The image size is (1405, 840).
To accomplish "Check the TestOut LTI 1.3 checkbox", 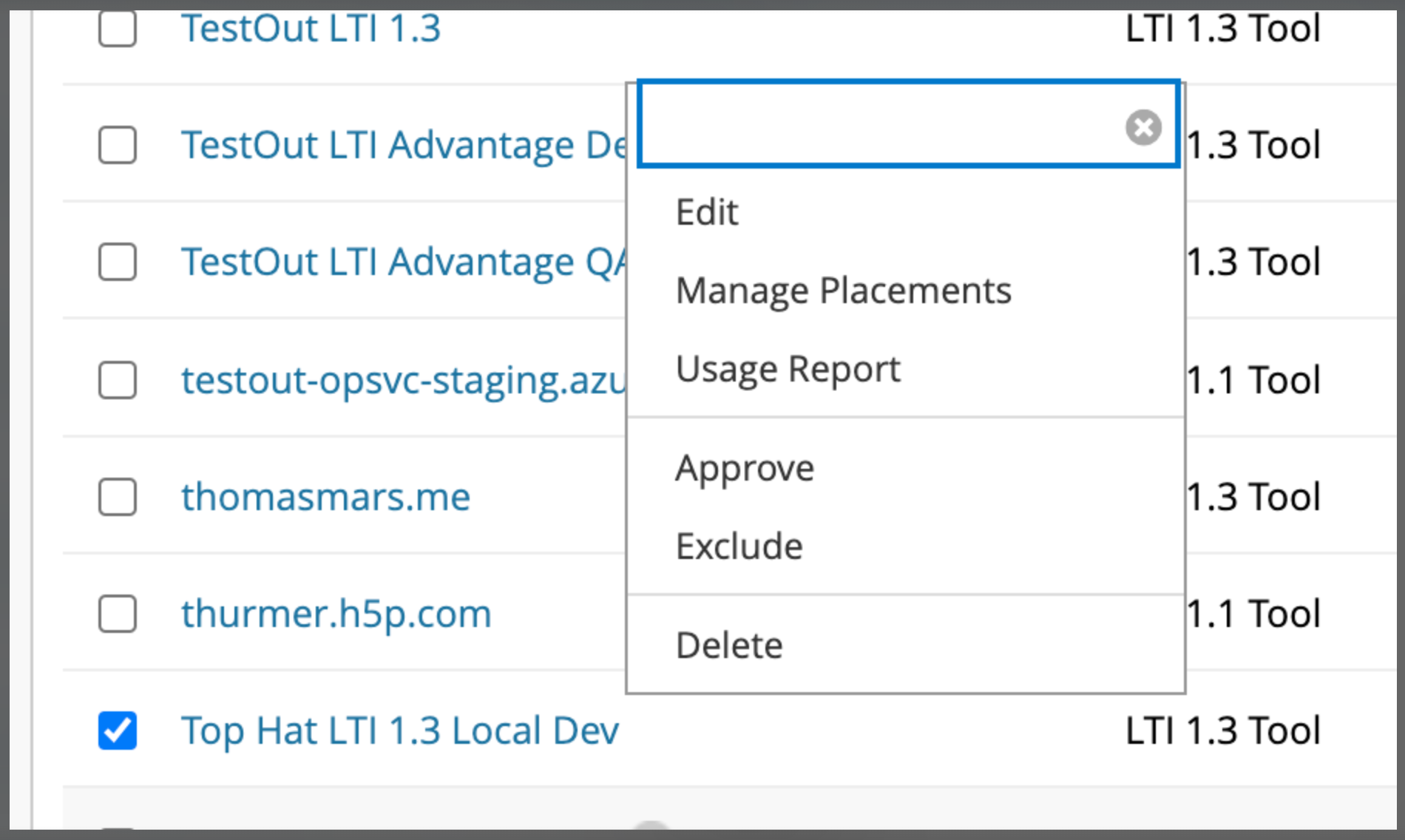I will pyautogui.click(x=117, y=30).
